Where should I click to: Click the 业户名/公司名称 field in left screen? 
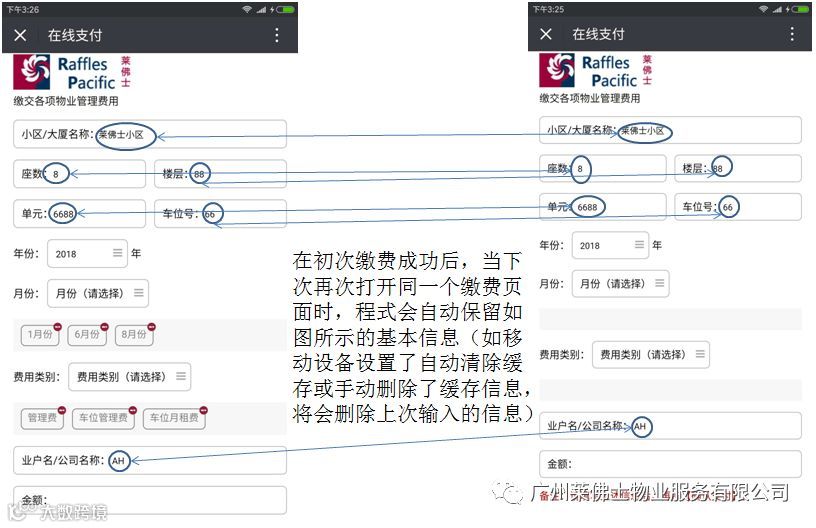(x=150, y=460)
